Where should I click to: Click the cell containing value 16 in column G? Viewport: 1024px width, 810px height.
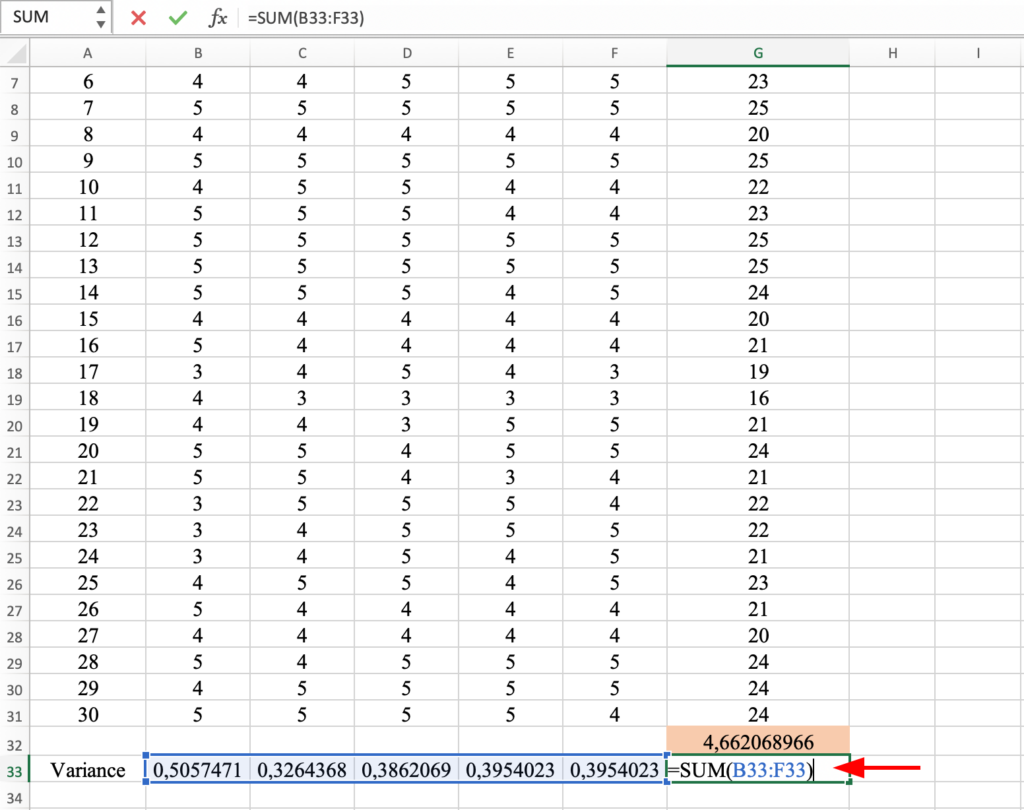pyautogui.click(x=757, y=399)
